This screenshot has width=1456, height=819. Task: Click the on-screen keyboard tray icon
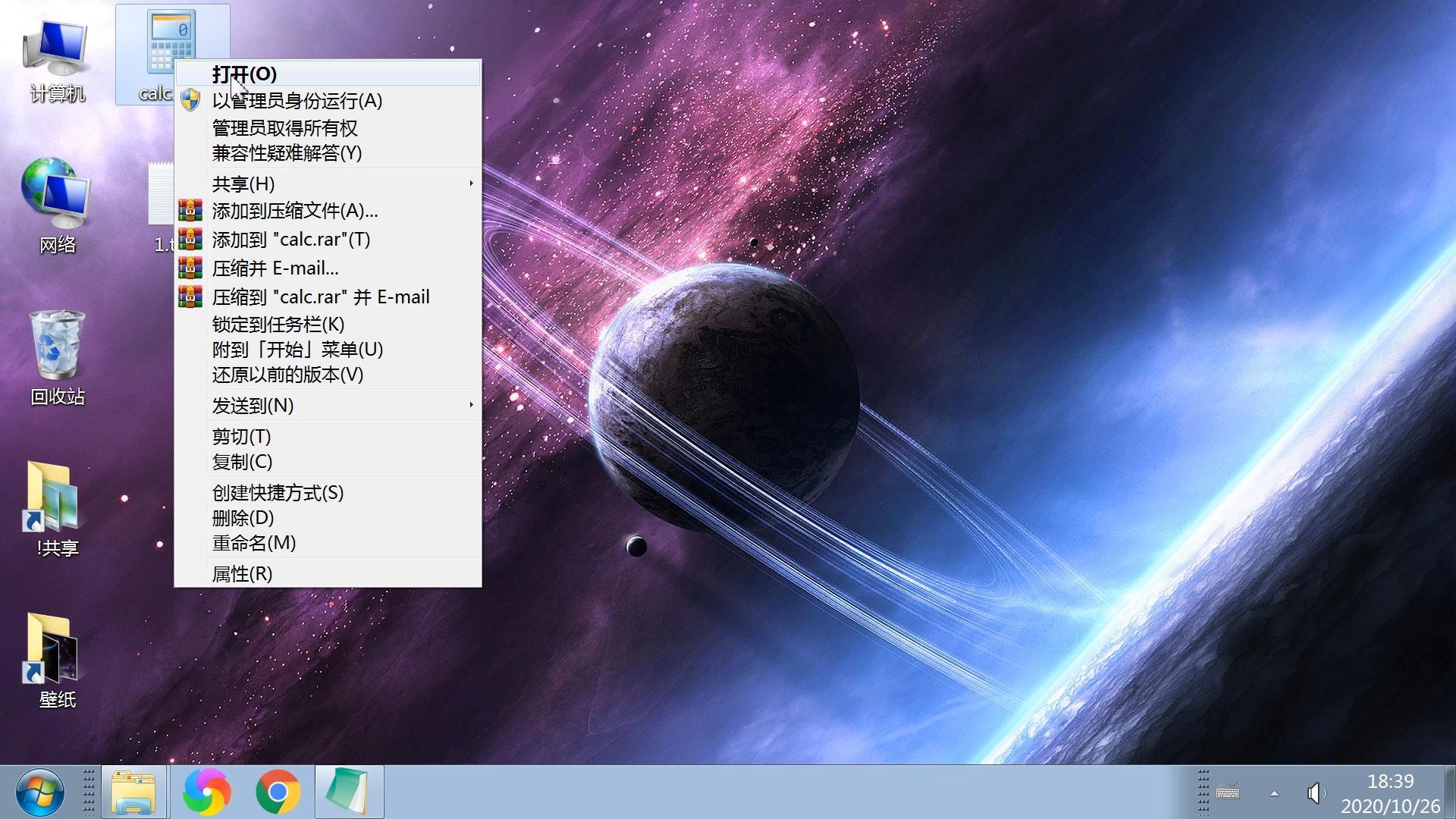click(x=1228, y=793)
